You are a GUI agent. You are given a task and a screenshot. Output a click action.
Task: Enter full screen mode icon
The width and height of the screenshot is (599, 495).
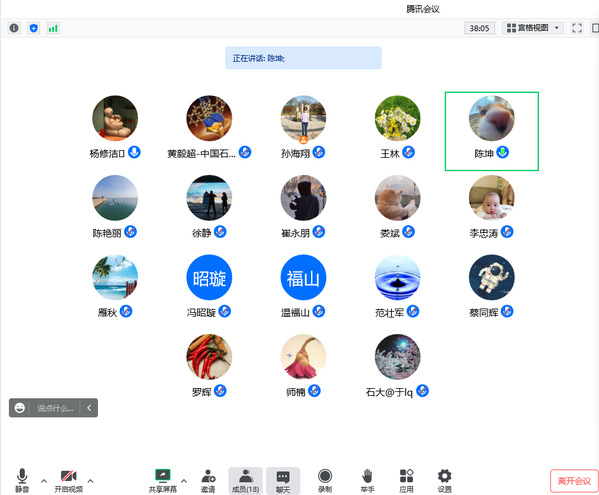[x=577, y=28]
